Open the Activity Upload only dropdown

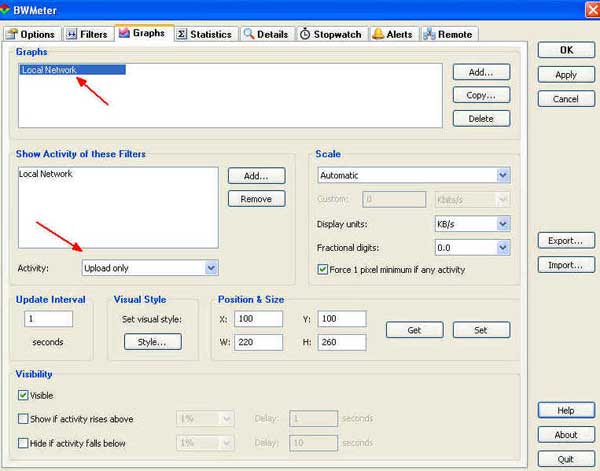pyautogui.click(x=150, y=268)
